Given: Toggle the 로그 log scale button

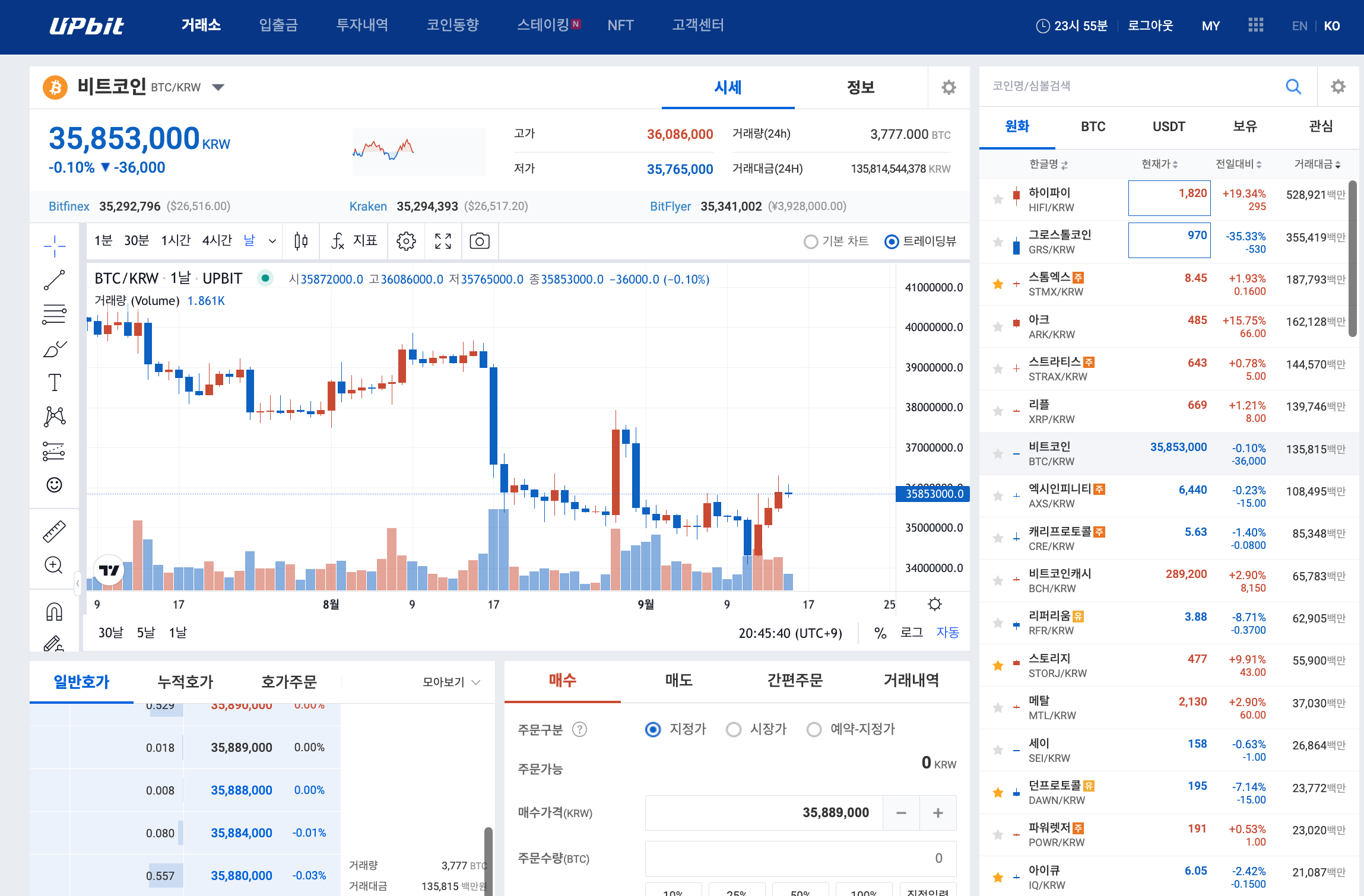Looking at the screenshot, I should (x=911, y=633).
